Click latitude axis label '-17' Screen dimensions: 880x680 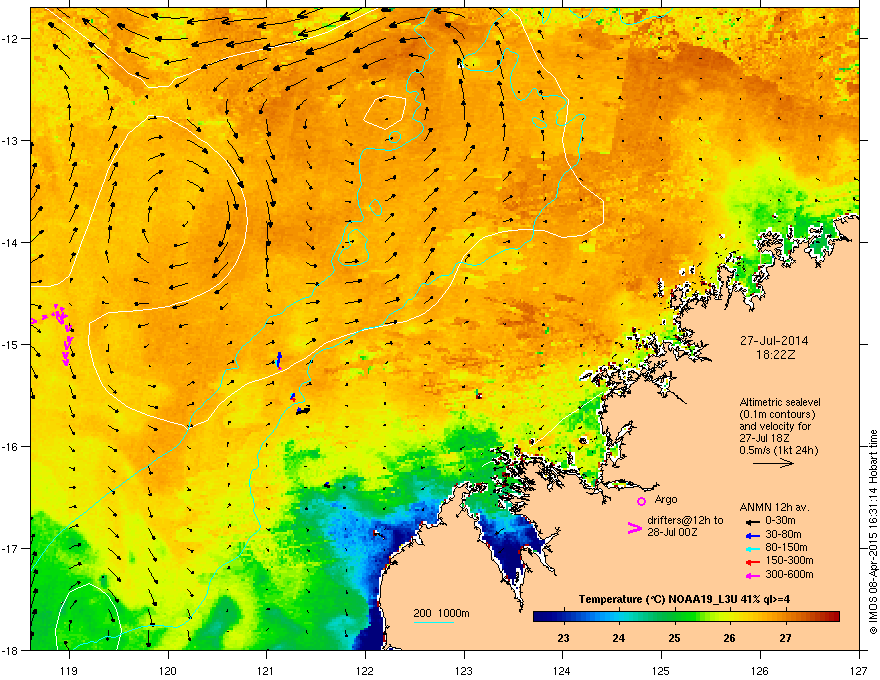click(x=11, y=548)
